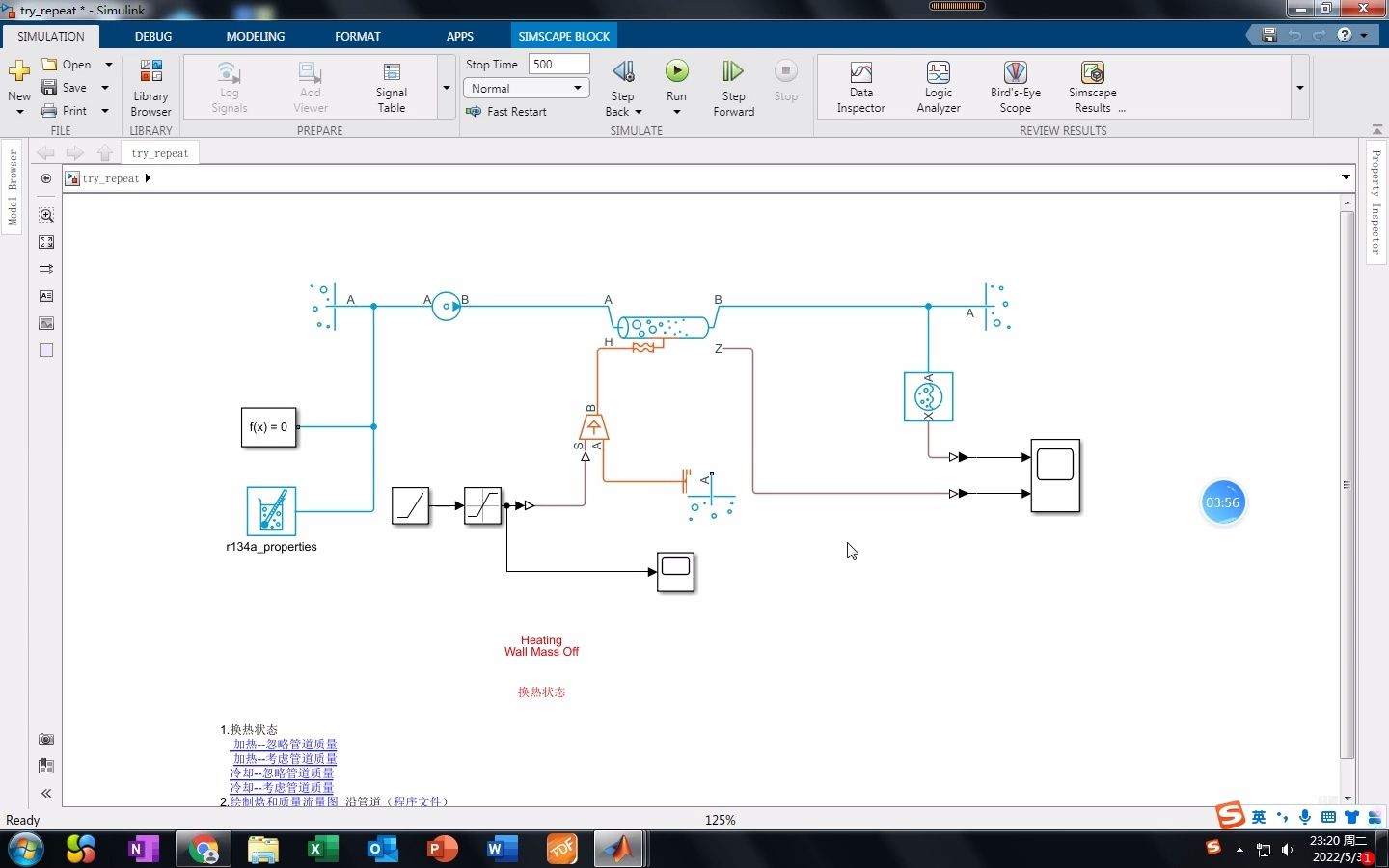The image size is (1389, 868).
Task: Open the 冷却--忽略管道质量 link
Action: [280, 773]
